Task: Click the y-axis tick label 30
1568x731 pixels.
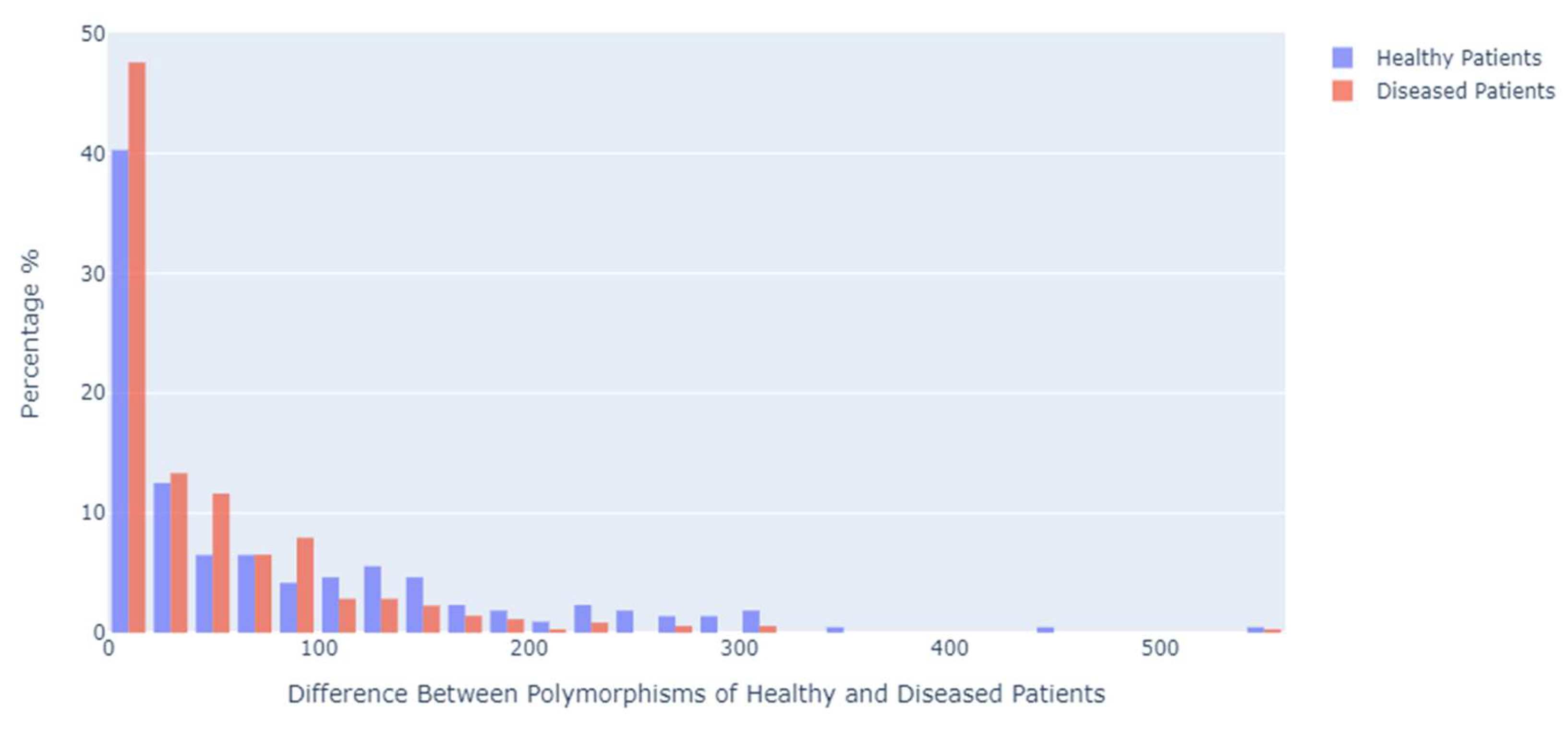Action: pyautogui.click(x=93, y=274)
